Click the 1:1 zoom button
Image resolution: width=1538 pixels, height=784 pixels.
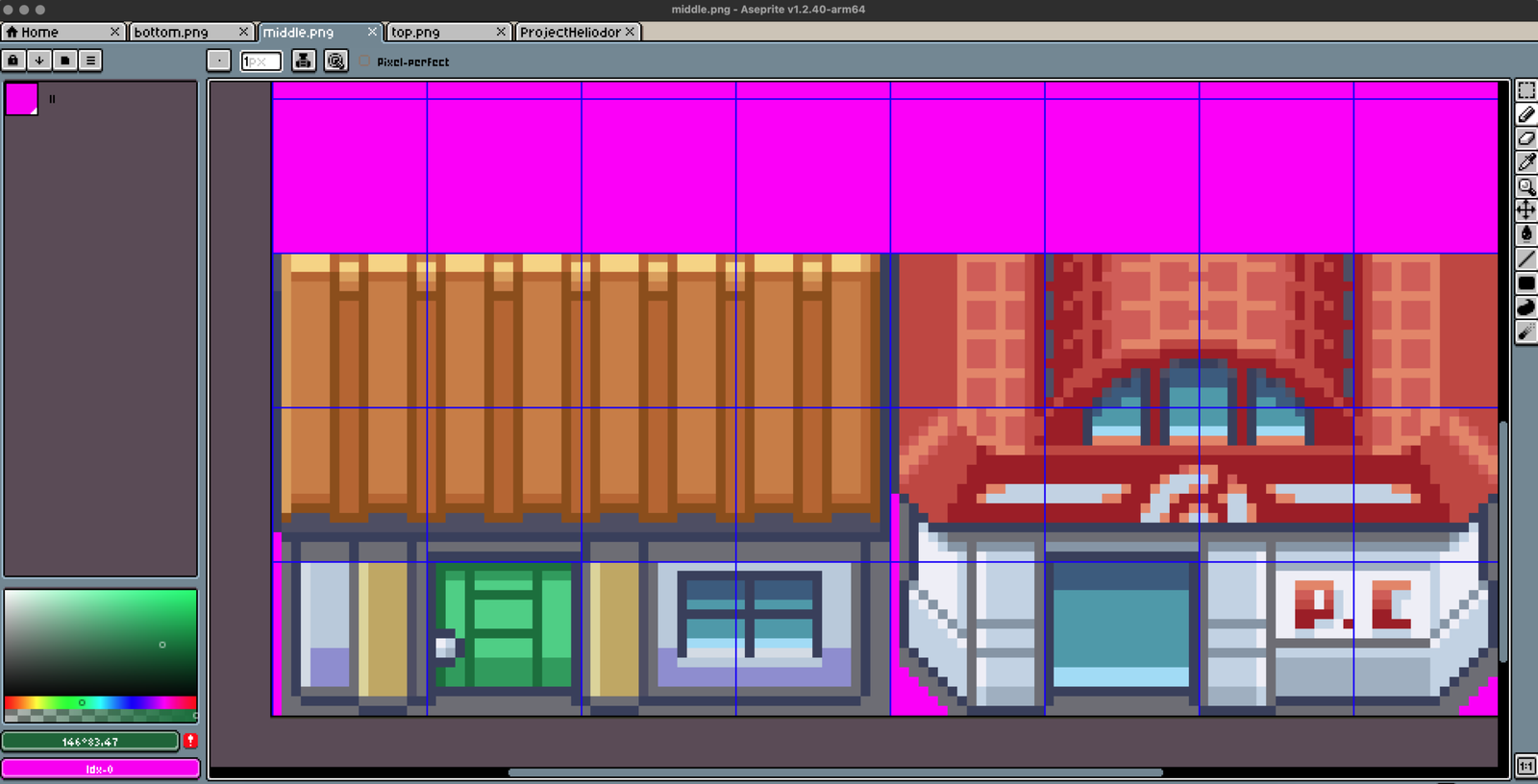tap(1526, 766)
